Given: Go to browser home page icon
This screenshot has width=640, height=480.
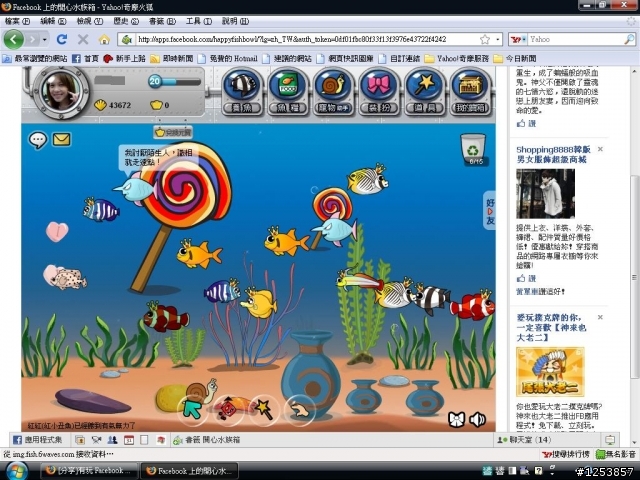Looking at the screenshot, I should 104,39.
